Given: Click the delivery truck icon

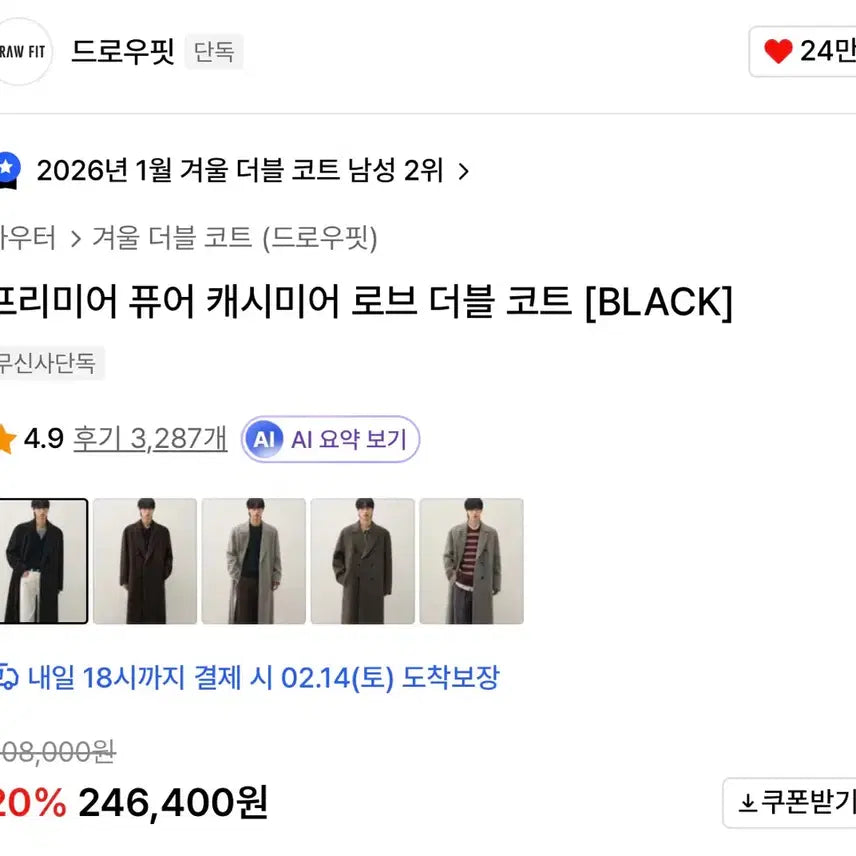Looking at the screenshot, I should (8, 678).
